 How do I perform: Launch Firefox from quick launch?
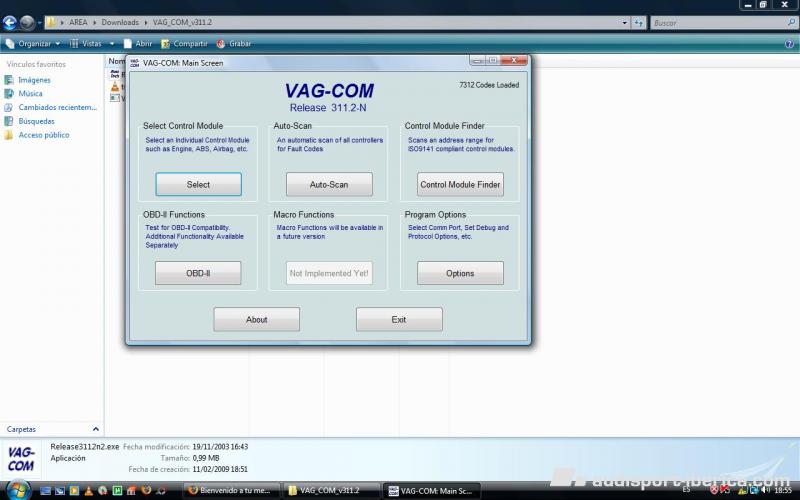pyautogui.click(x=146, y=491)
